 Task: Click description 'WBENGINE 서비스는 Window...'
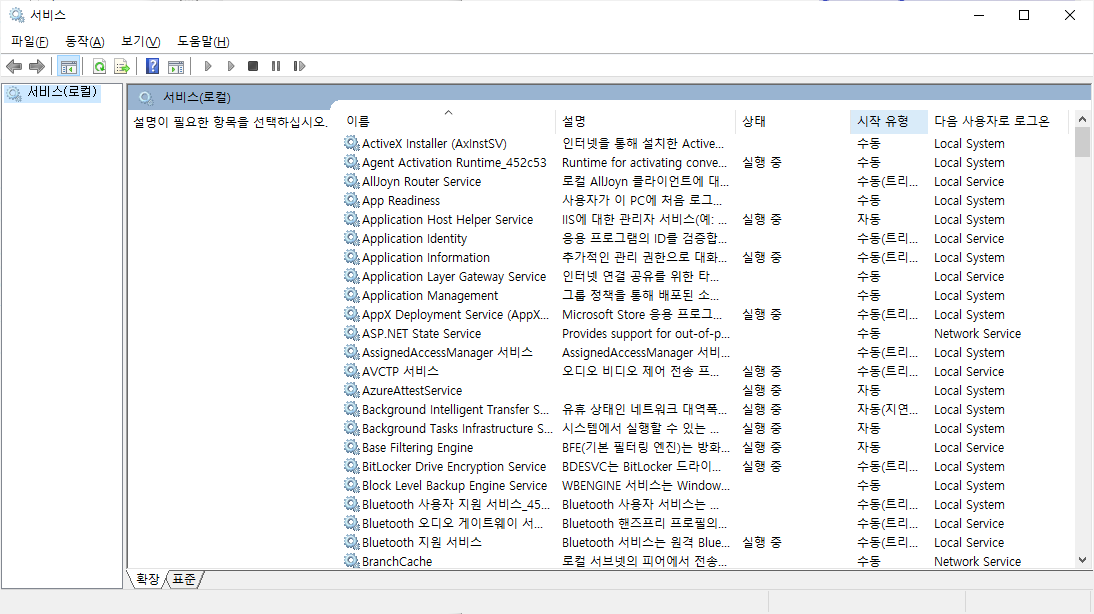tap(646, 486)
